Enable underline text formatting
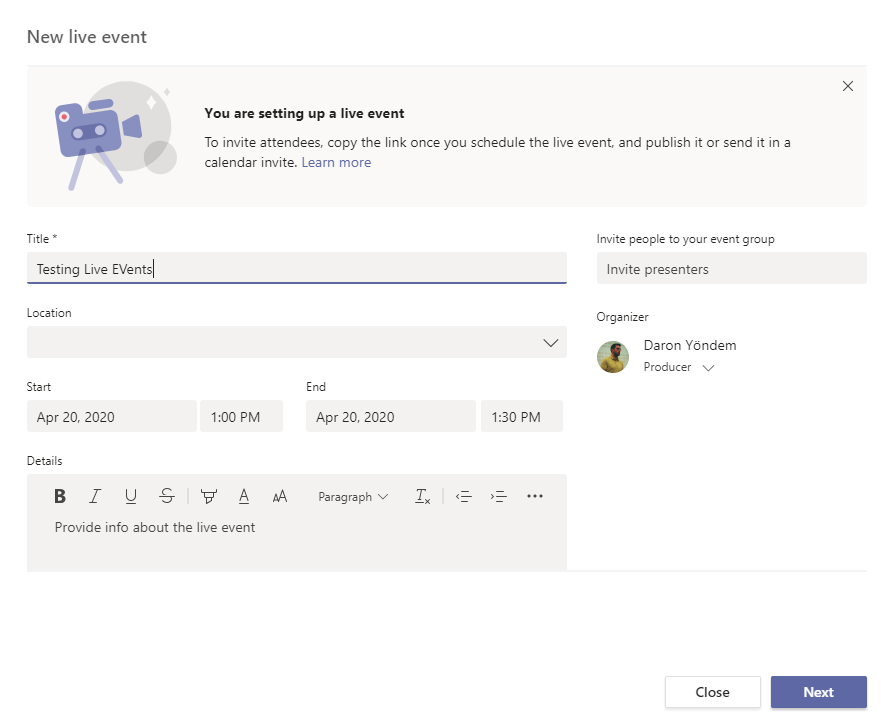 click(131, 496)
